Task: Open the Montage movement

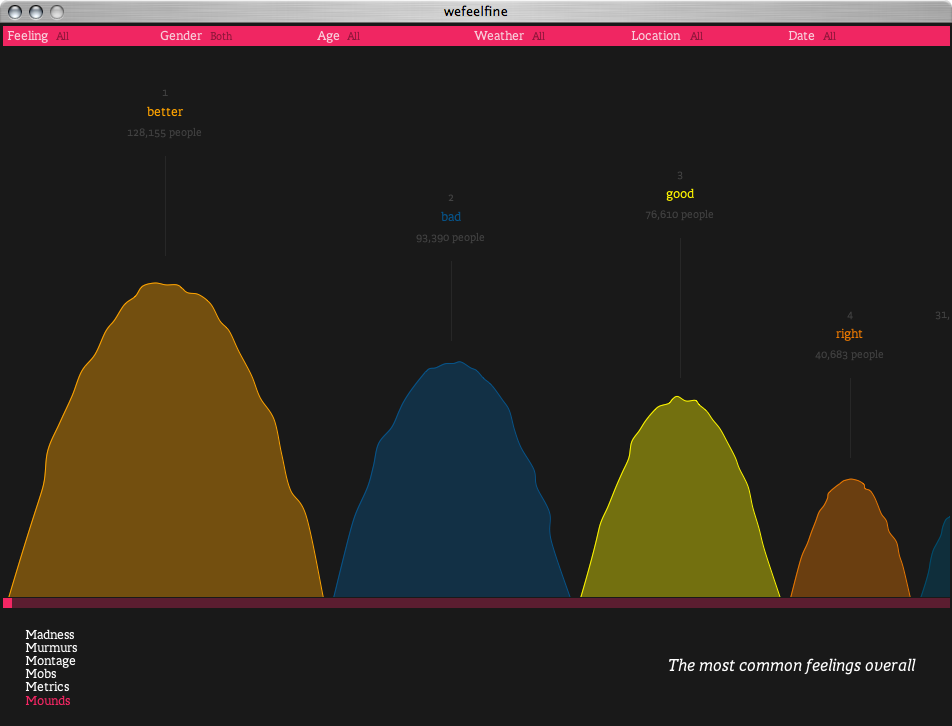Action: coord(50,661)
